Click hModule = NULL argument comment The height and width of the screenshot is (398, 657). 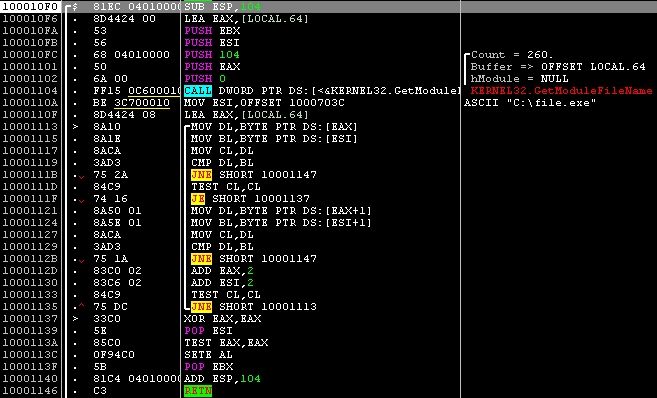click(x=520, y=79)
